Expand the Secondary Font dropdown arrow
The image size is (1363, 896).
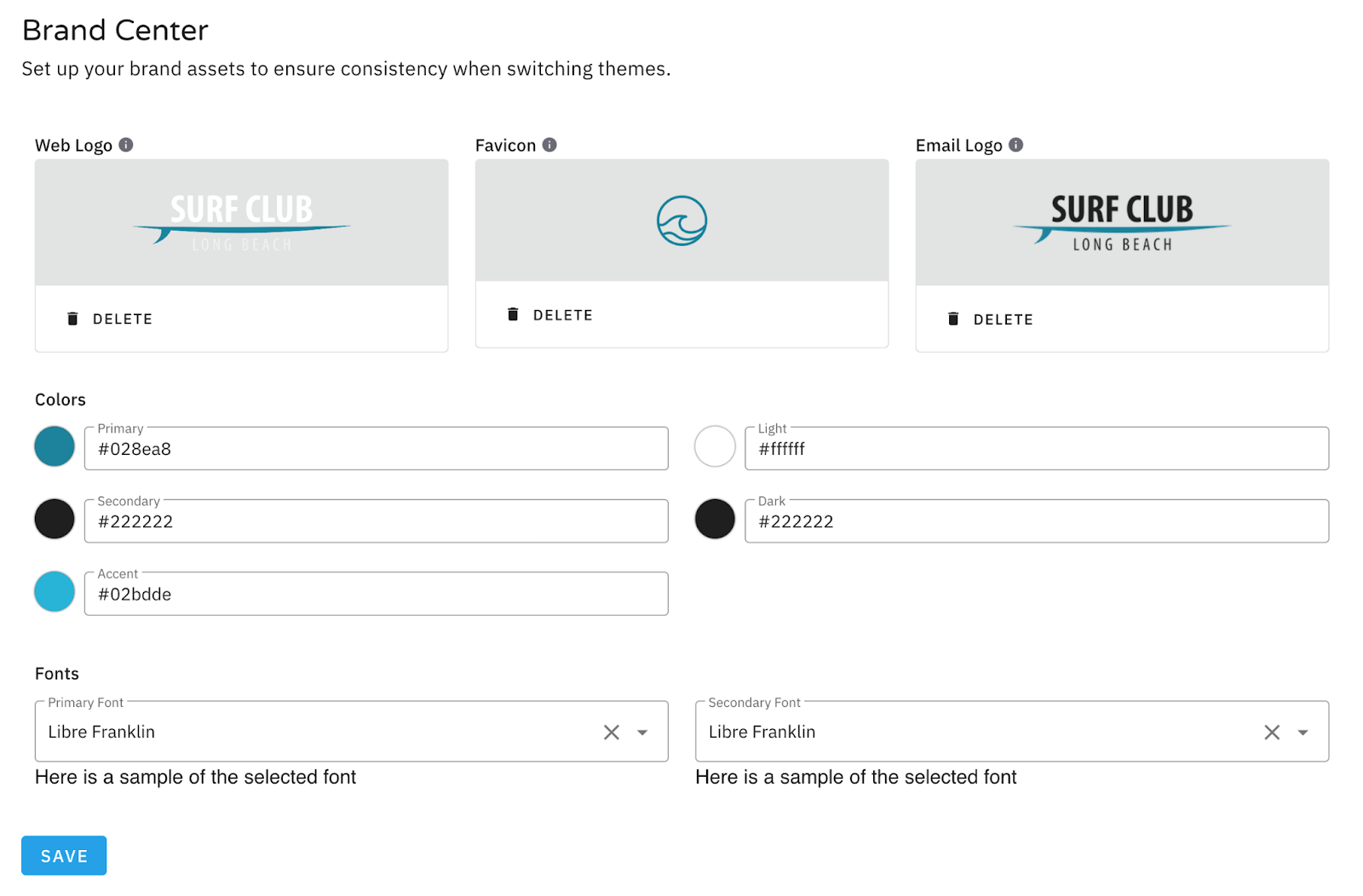[1303, 732]
